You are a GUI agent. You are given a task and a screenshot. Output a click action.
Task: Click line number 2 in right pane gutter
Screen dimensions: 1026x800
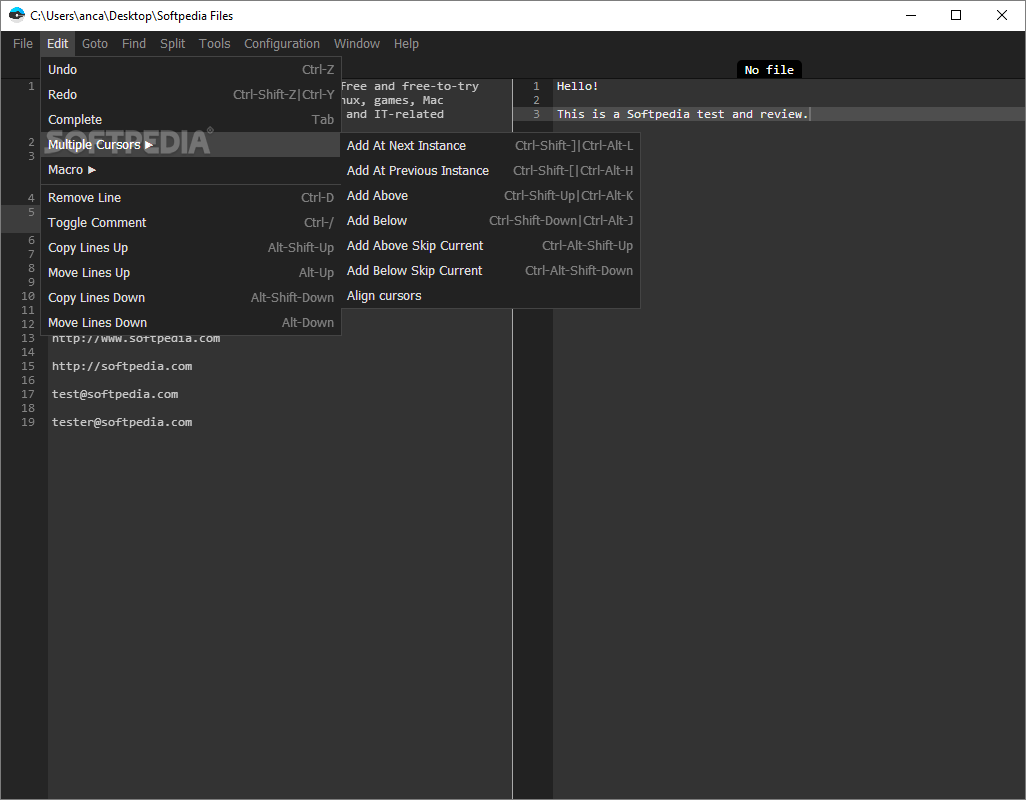tap(537, 100)
